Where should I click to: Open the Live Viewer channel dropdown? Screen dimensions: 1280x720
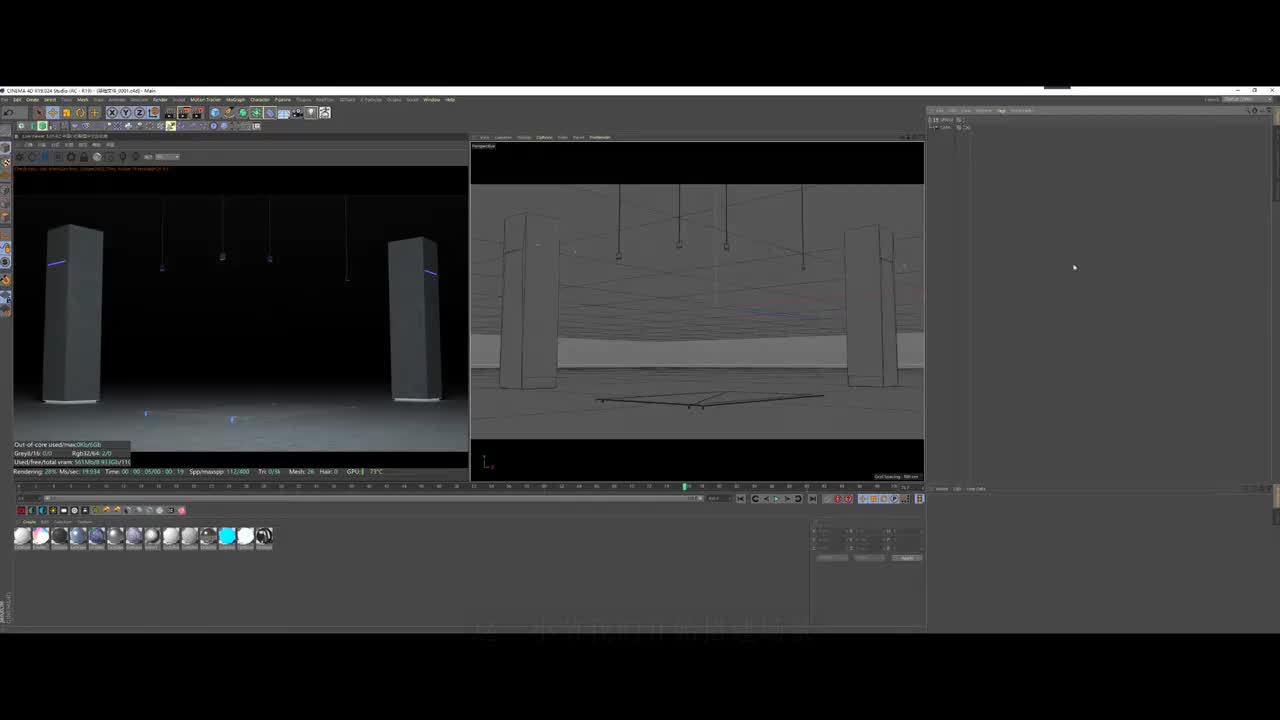pos(168,157)
